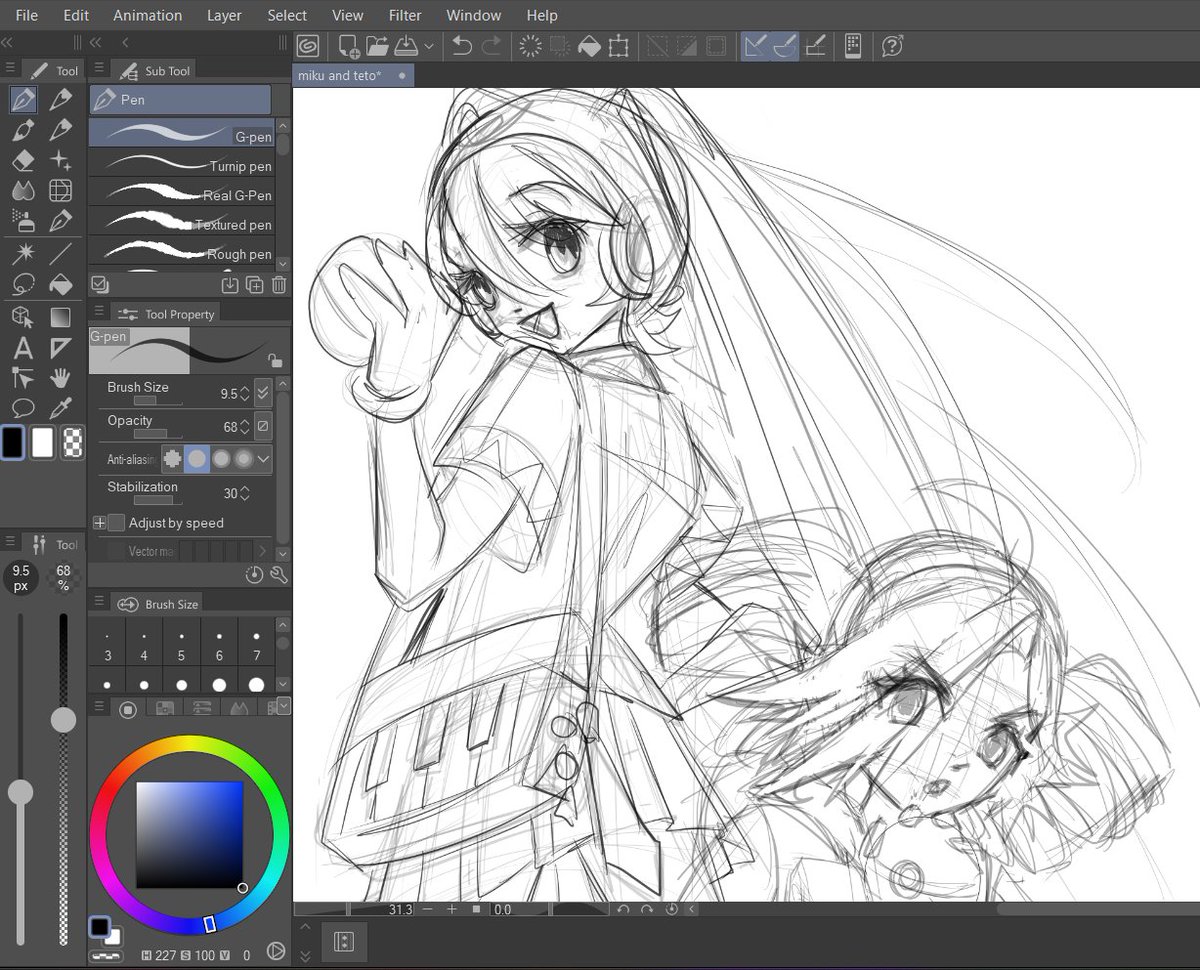Select the no anti-aliasing option
Viewport: 1200px width, 970px height.
point(173,459)
